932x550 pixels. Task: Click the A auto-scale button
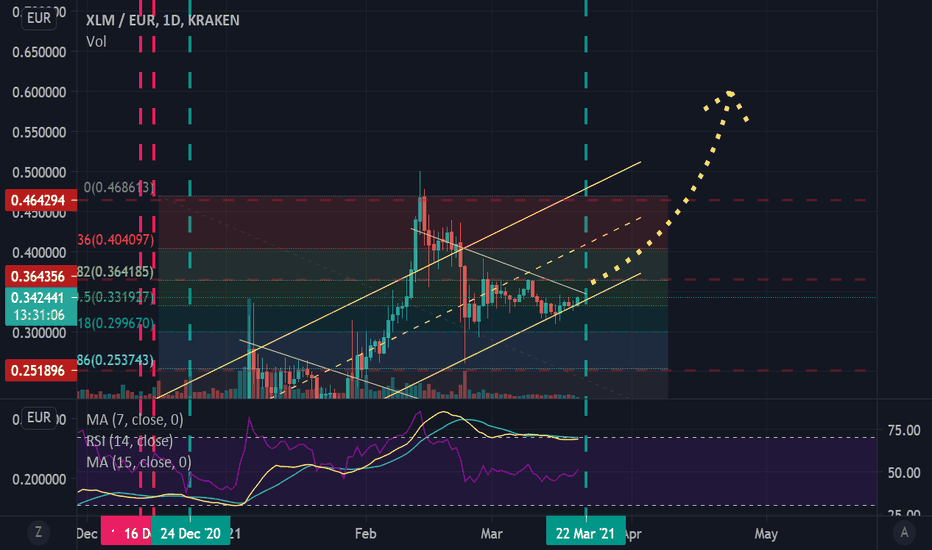(905, 532)
